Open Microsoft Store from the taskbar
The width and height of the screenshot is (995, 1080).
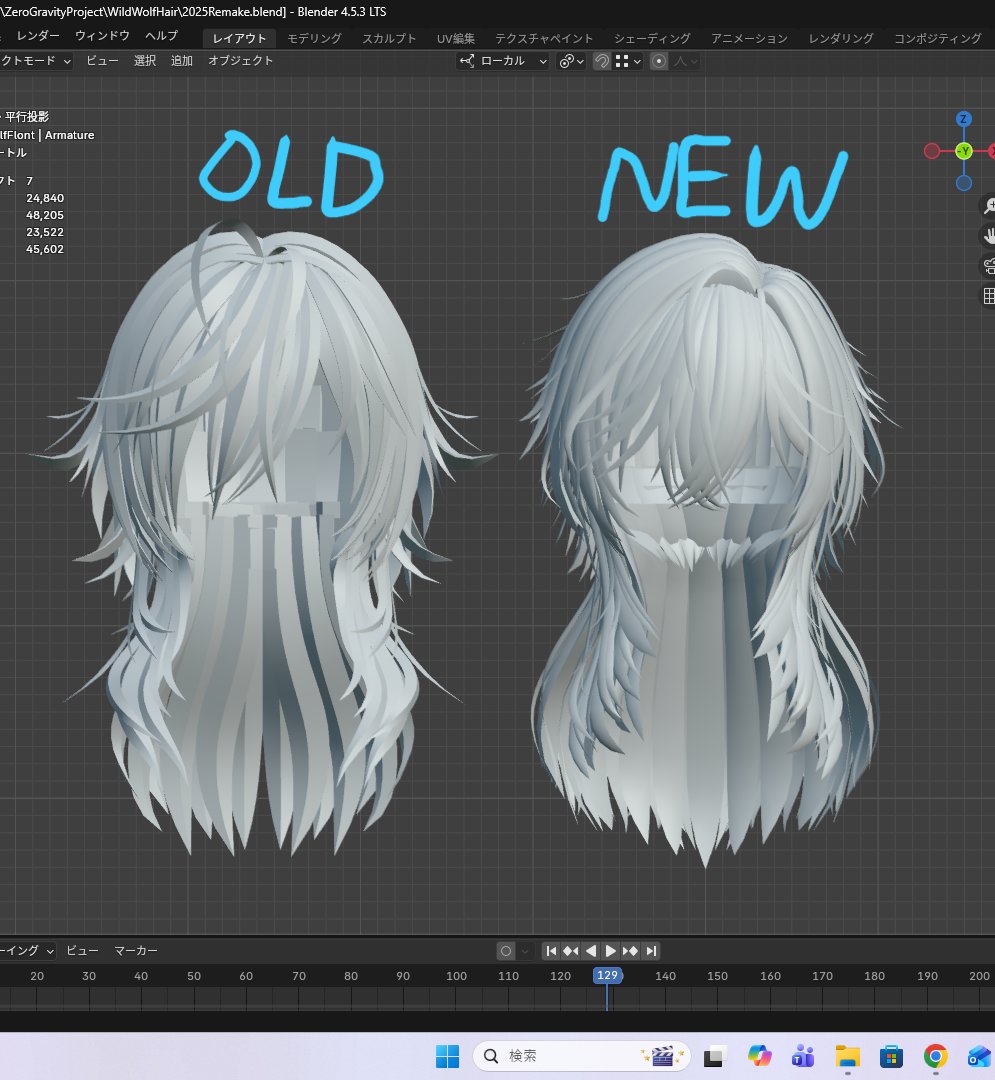click(x=891, y=1056)
